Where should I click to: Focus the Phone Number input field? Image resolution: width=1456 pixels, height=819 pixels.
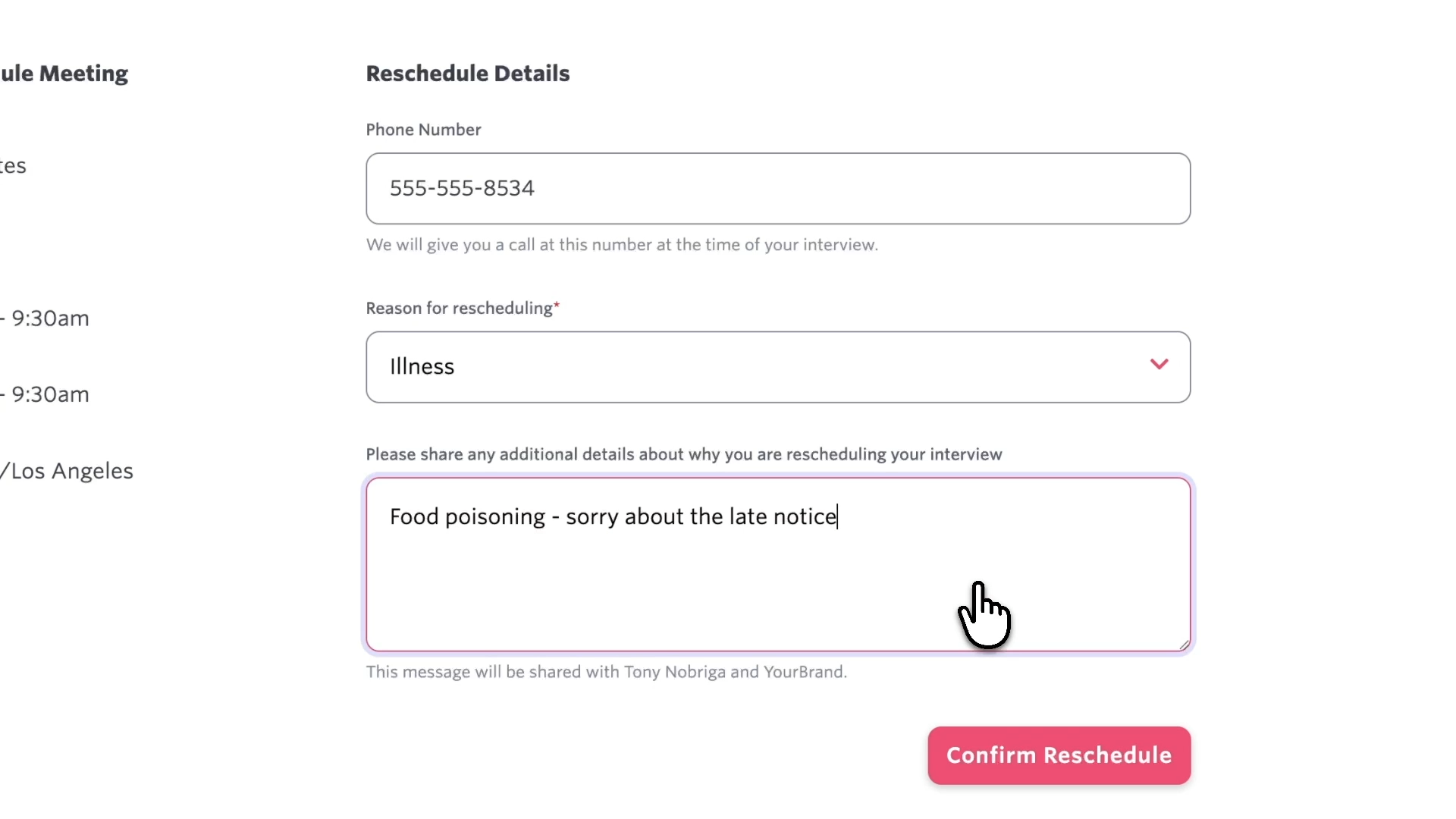777,189
